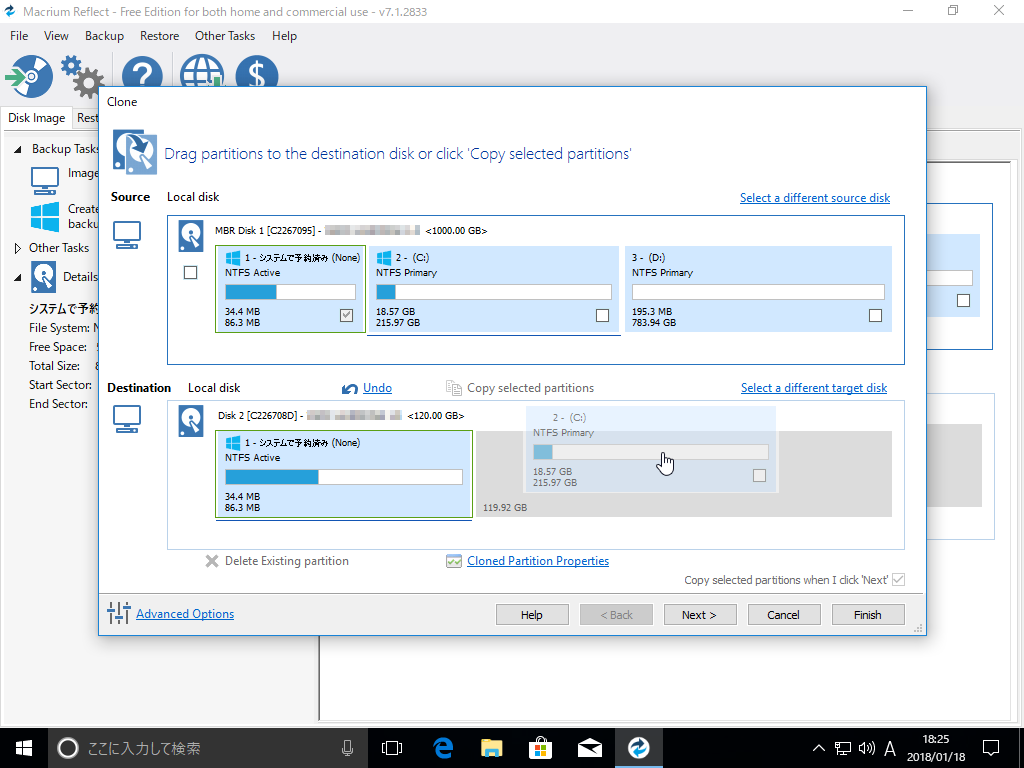1024x768 pixels.
Task: Check the source partition 2 (C:) checkbox
Action: tap(603, 315)
